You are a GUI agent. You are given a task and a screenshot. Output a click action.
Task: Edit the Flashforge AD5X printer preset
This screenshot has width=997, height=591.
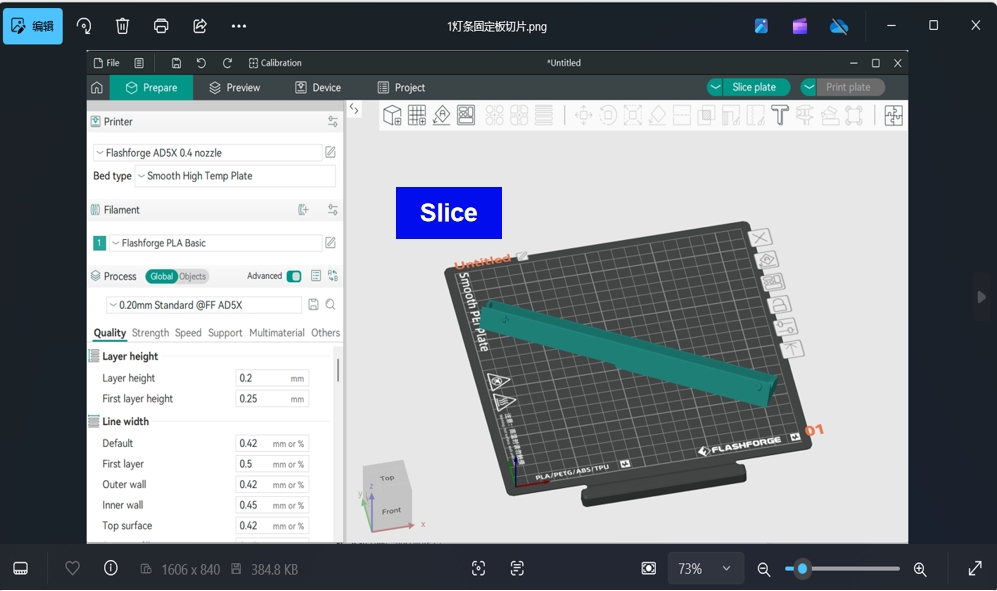[330, 152]
